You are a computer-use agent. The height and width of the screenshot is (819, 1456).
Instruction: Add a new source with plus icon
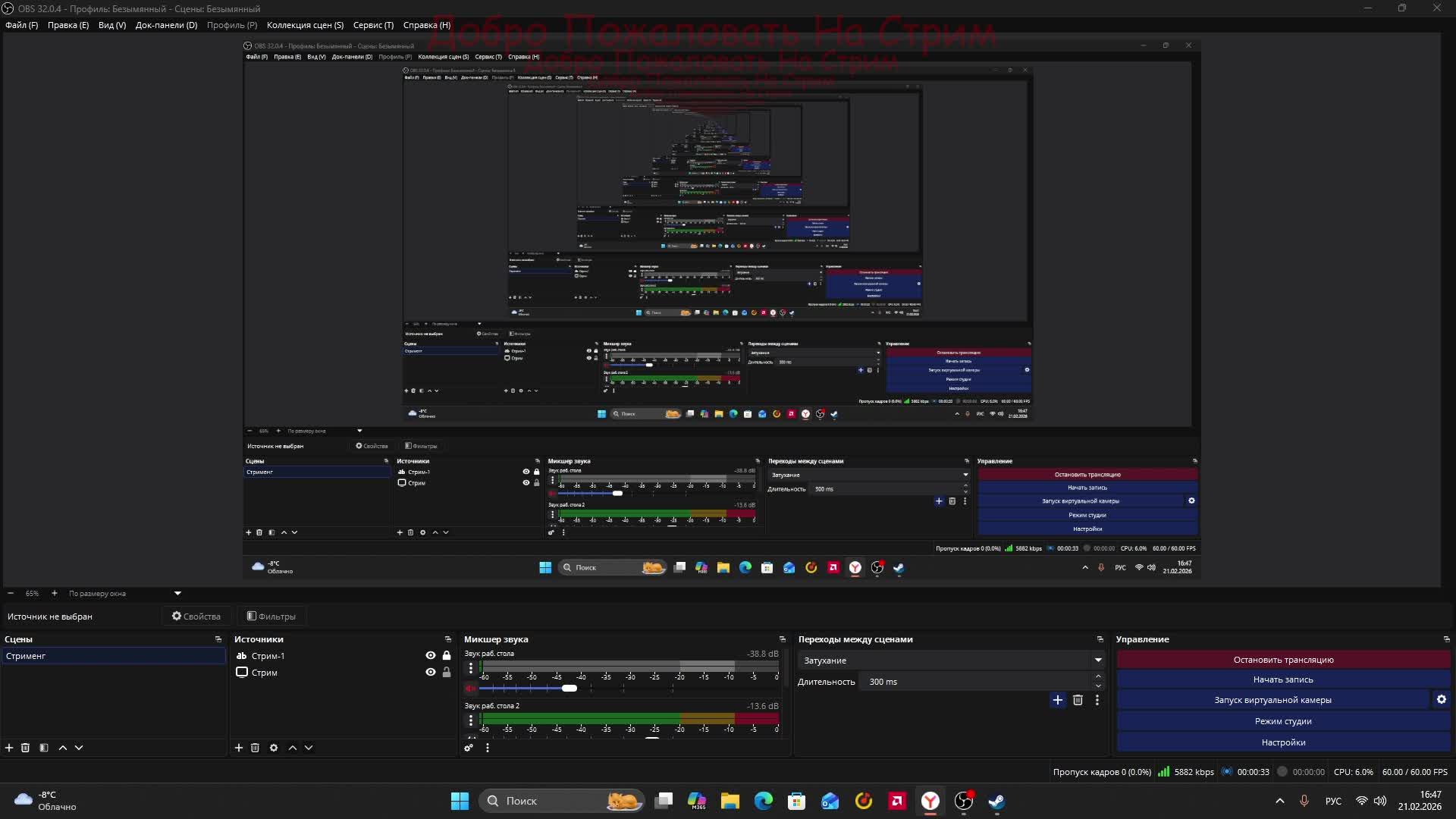pyautogui.click(x=239, y=748)
